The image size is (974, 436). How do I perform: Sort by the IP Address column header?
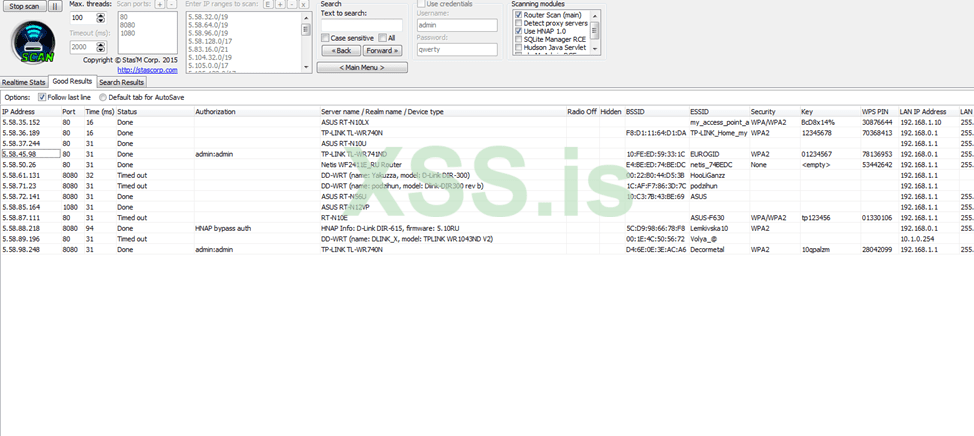tap(30, 112)
